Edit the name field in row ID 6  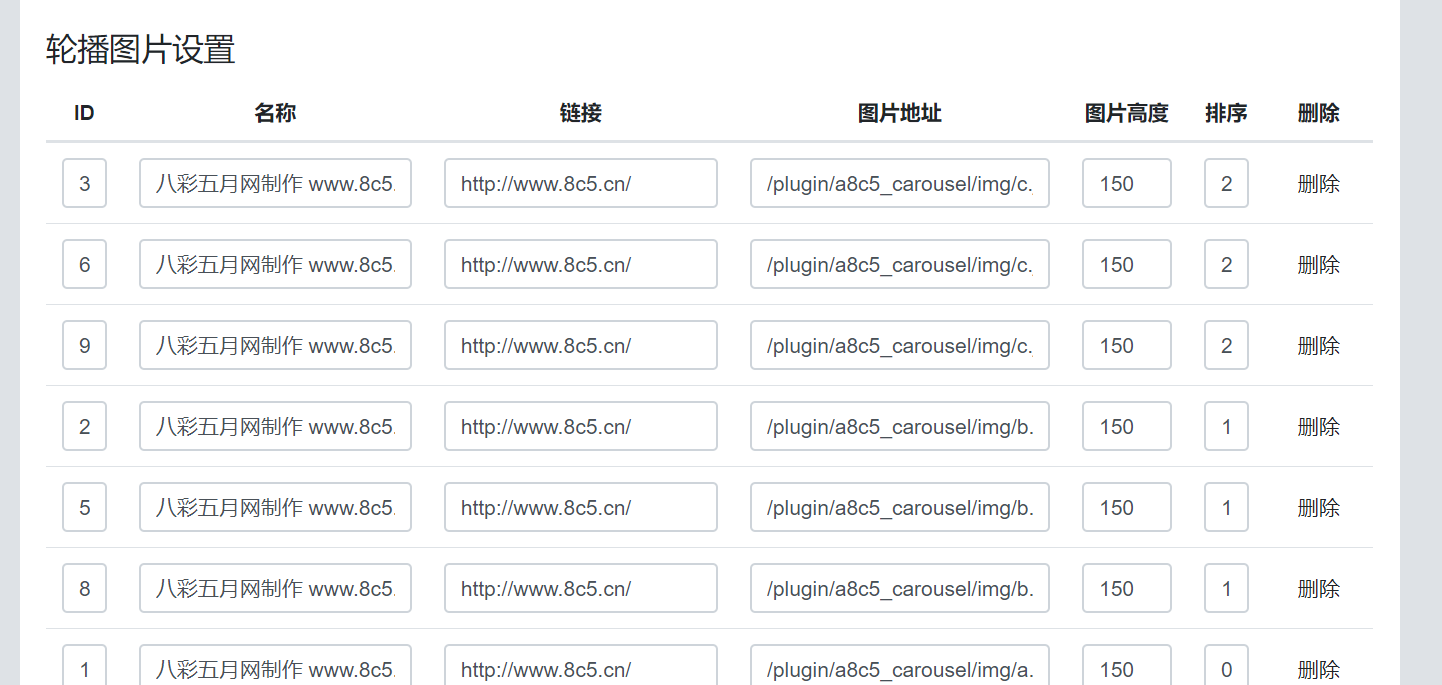(275, 264)
